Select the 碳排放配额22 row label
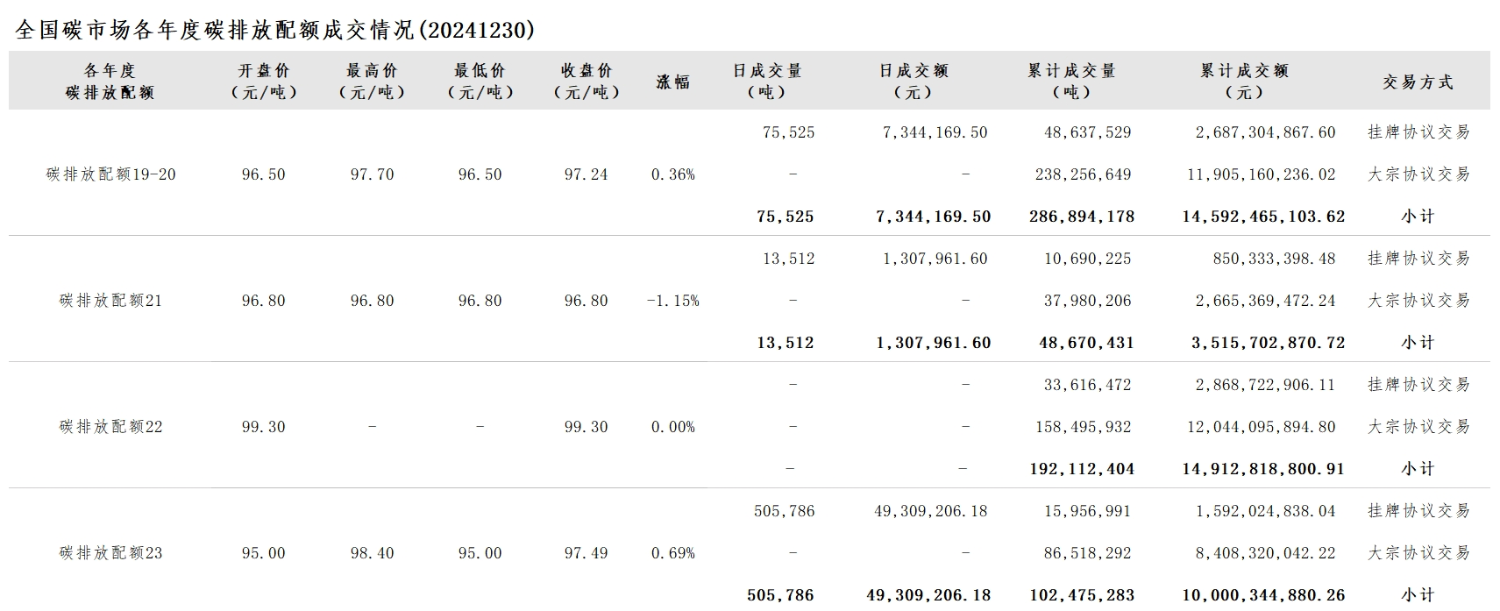This screenshot has height=611, width=1500. click(111, 426)
